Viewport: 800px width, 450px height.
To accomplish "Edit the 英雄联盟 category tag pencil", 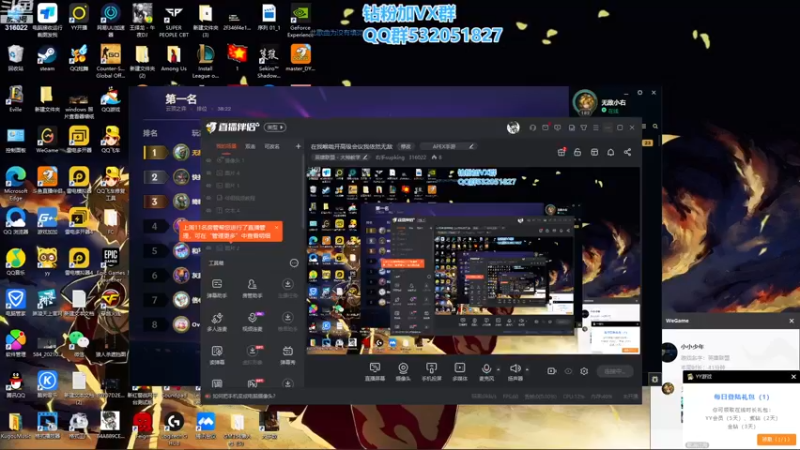I will 365,157.
